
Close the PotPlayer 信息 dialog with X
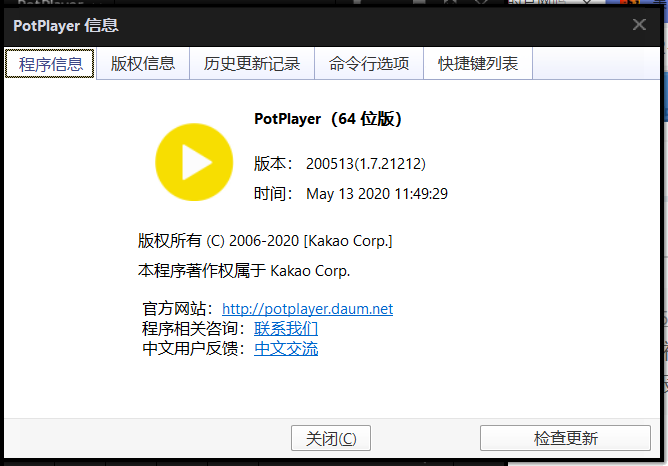click(639, 25)
